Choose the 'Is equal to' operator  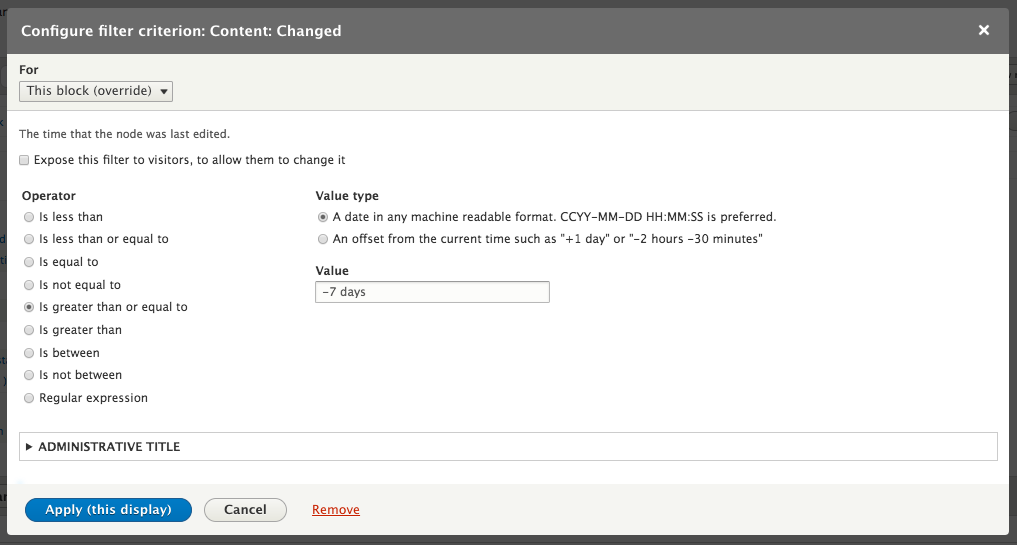(x=29, y=262)
